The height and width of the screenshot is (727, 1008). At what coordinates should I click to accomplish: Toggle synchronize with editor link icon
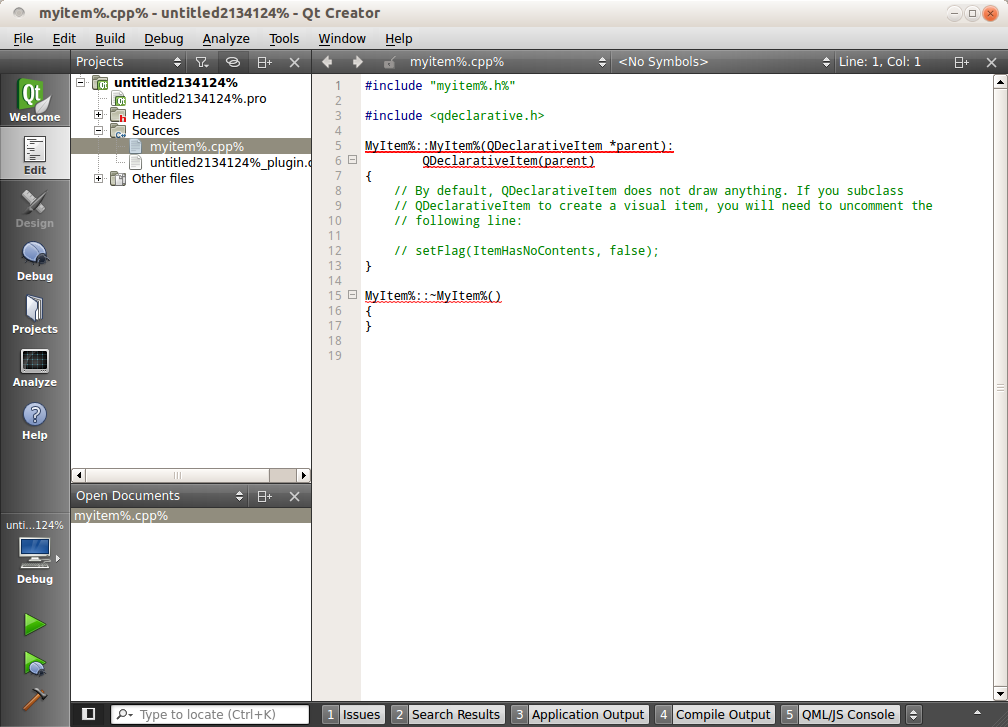(233, 62)
